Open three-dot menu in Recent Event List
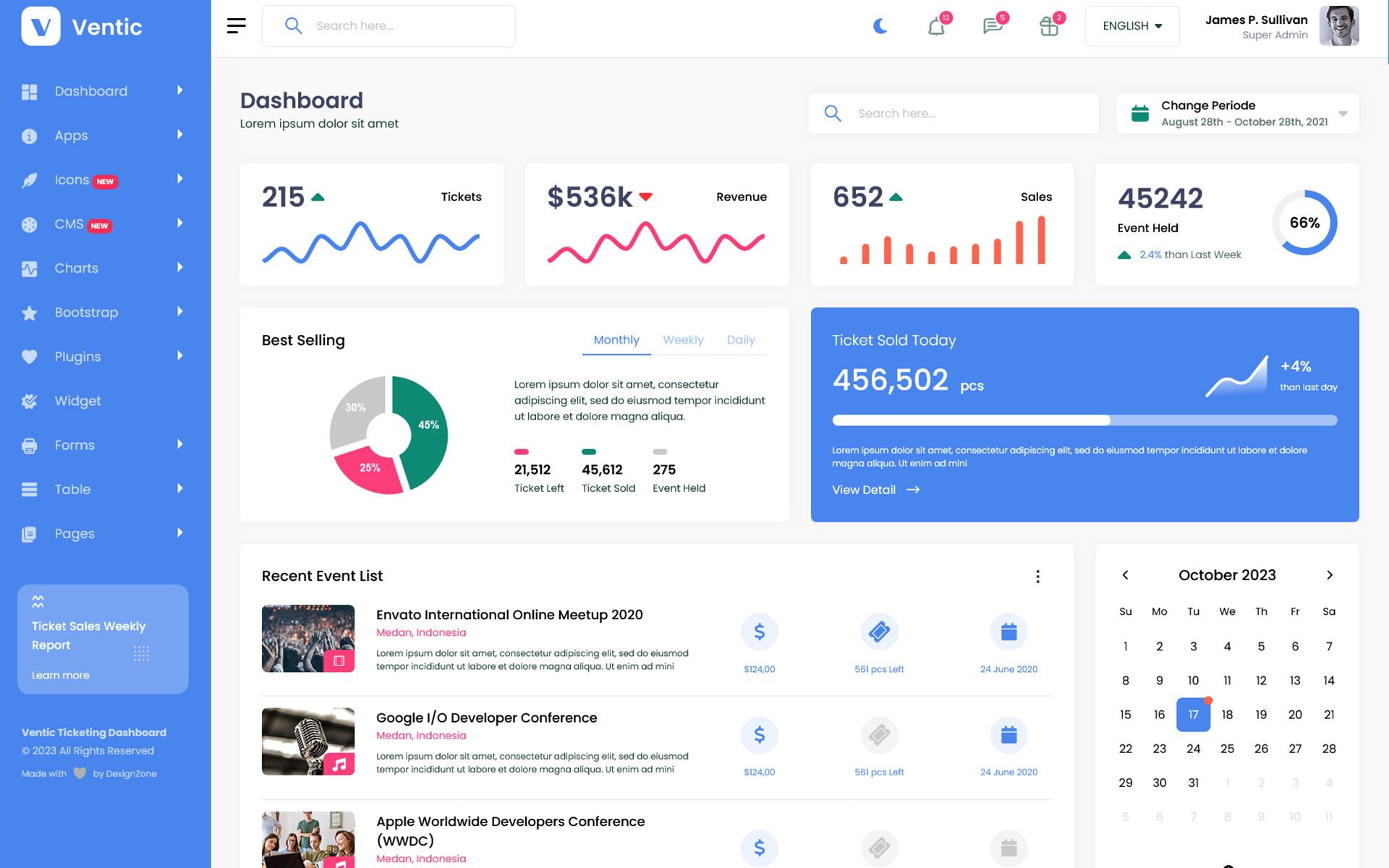Viewport: 1389px width, 868px height. (1037, 576)
